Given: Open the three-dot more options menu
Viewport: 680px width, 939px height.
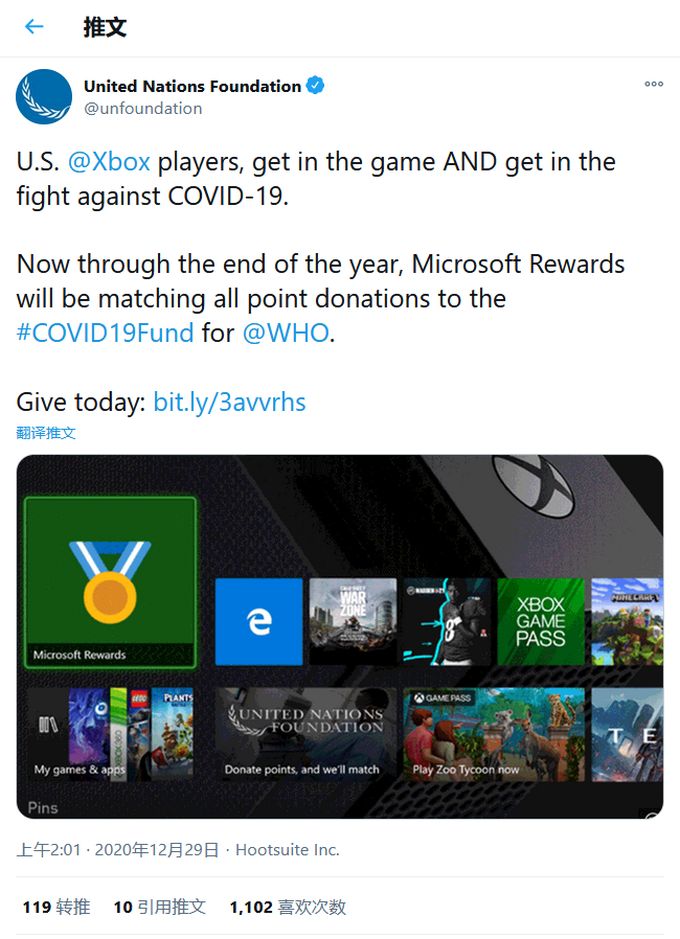Looking at the screenshot, I should coord(654,84).
